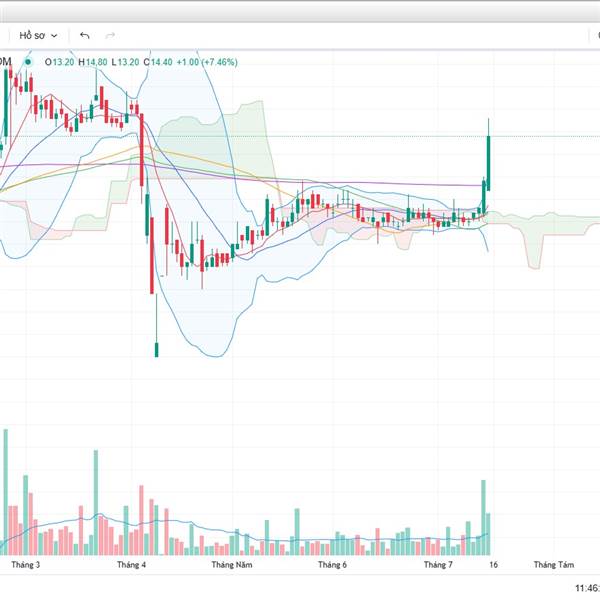Click the Tháng Năm time axis label

232,564
